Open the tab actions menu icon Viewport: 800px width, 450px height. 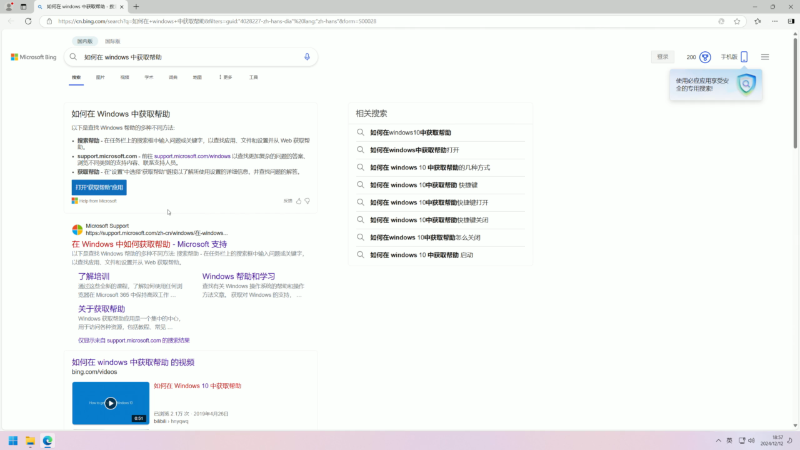pos(23,7)
